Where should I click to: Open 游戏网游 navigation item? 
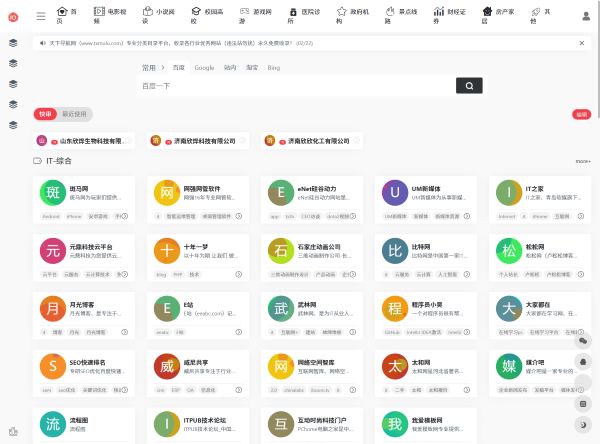pyautogui.click(x=255, y=16)
